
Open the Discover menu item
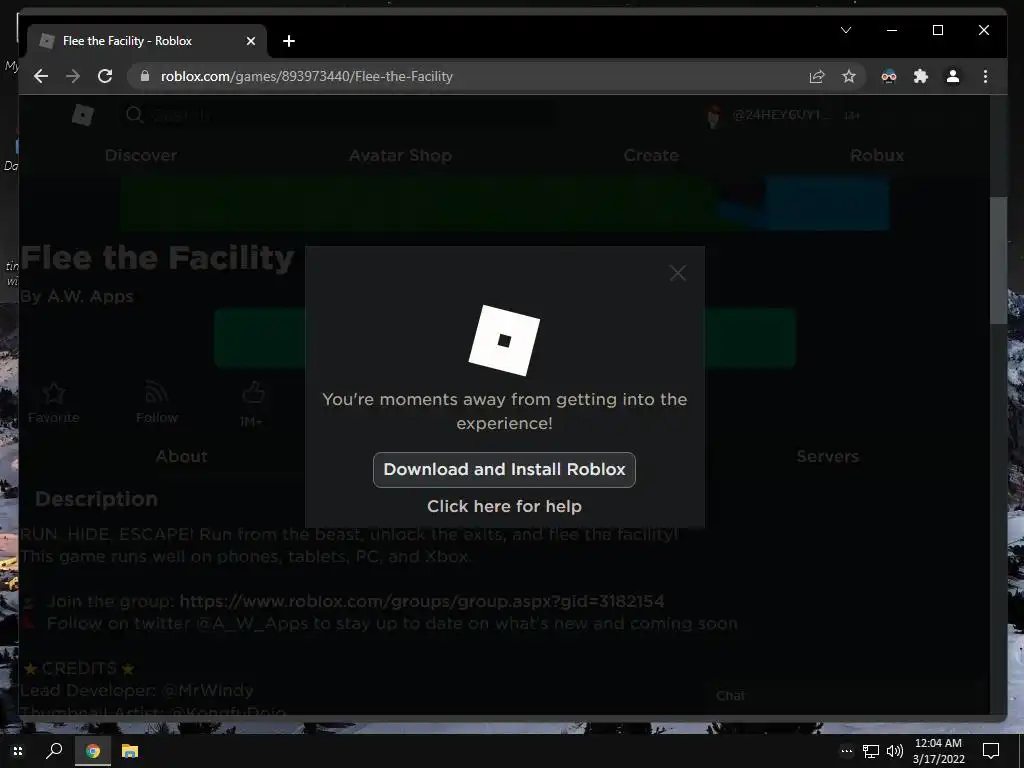point(141,155)
